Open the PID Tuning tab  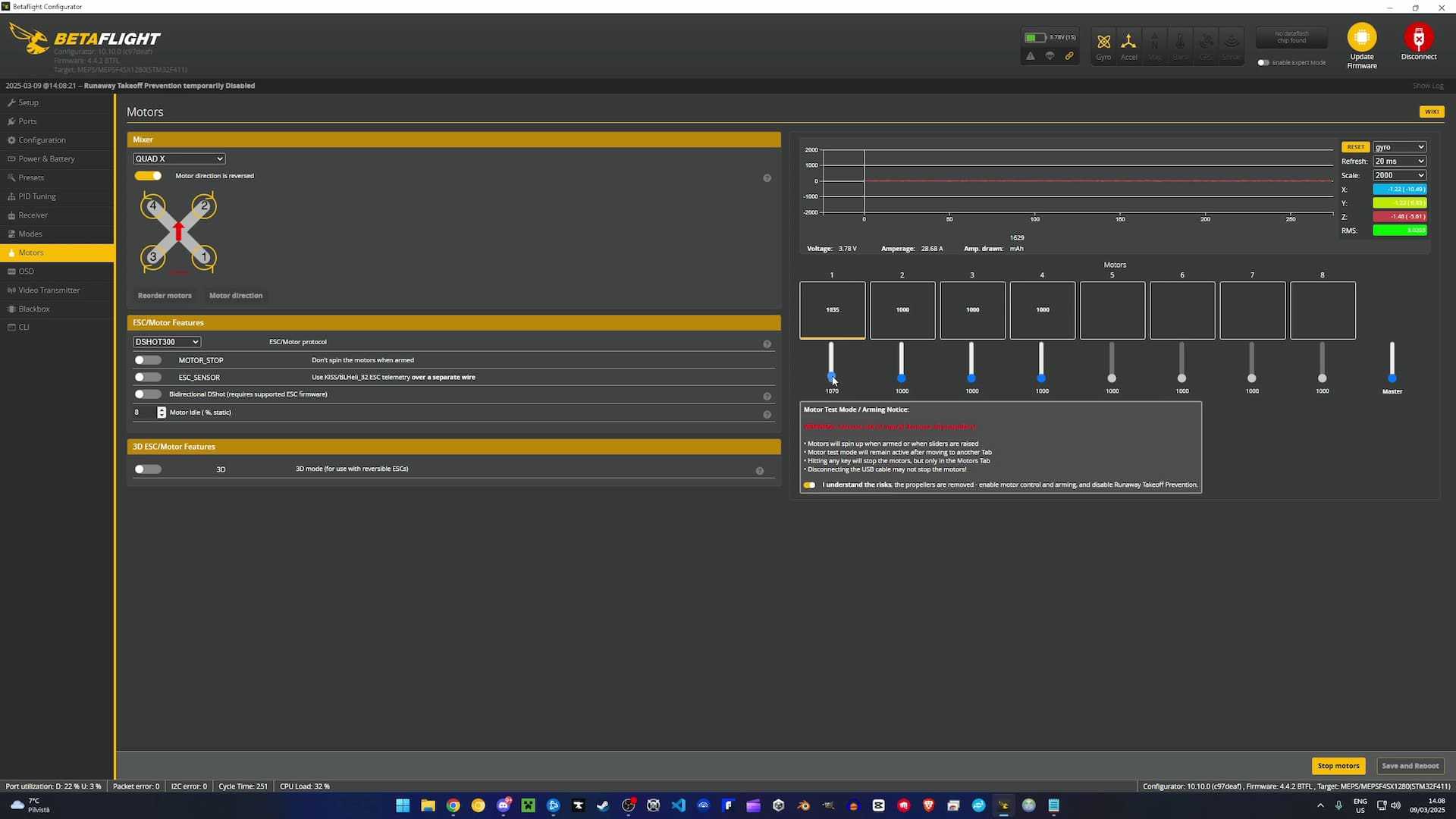pos(57,196)
